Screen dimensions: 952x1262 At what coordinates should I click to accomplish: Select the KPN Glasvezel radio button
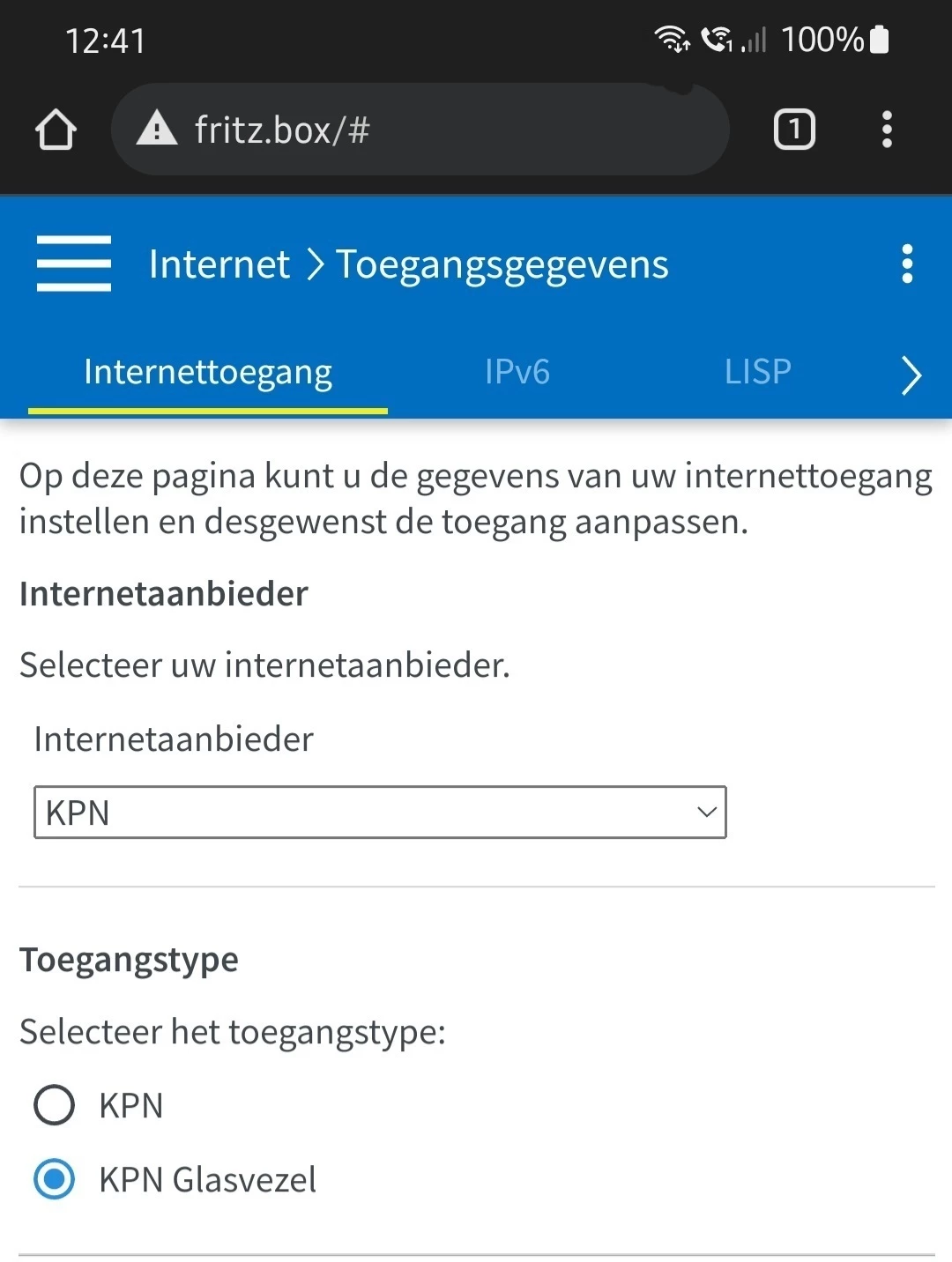coord(55,1179)
